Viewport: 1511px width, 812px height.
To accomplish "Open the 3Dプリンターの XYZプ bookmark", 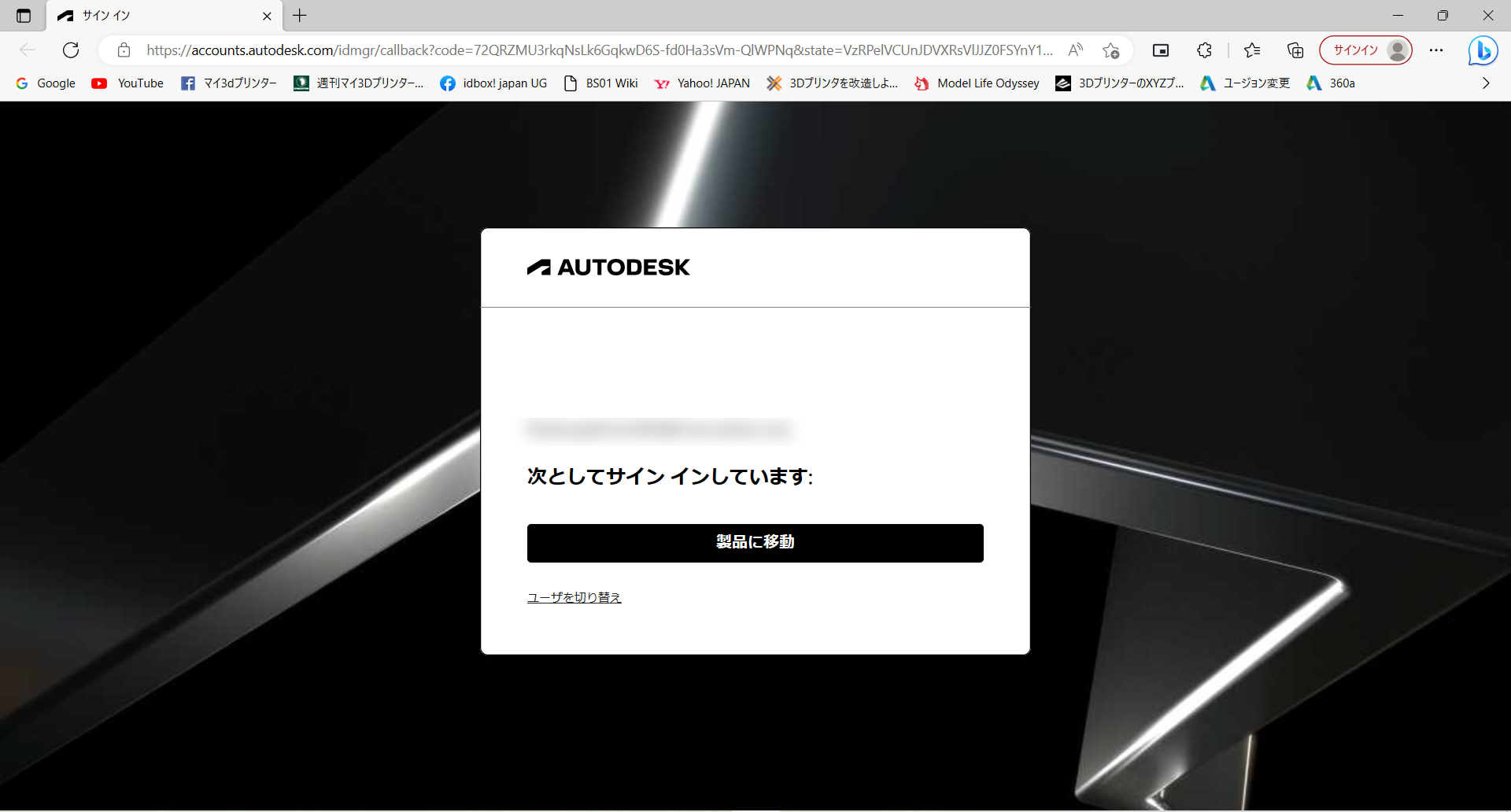I will click(x=1120, y=83).
